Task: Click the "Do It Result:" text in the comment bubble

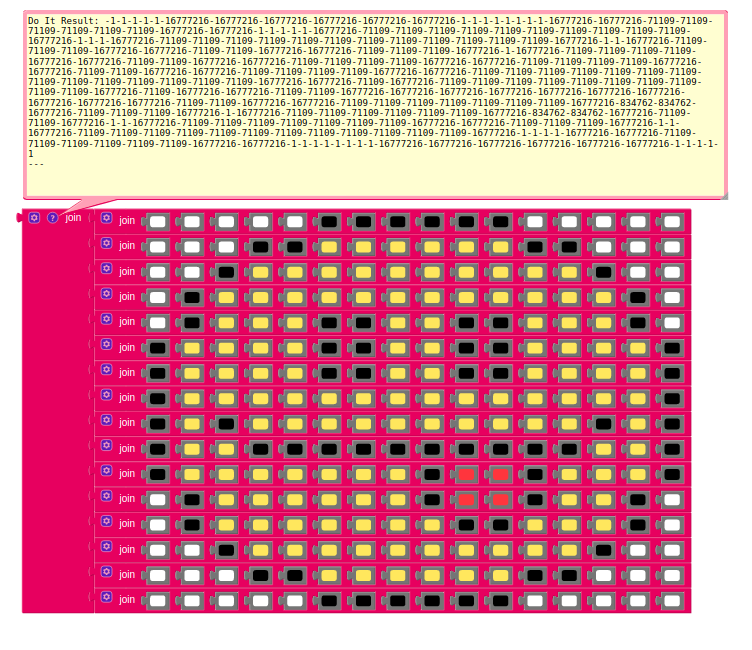Action: click(63, 21)
